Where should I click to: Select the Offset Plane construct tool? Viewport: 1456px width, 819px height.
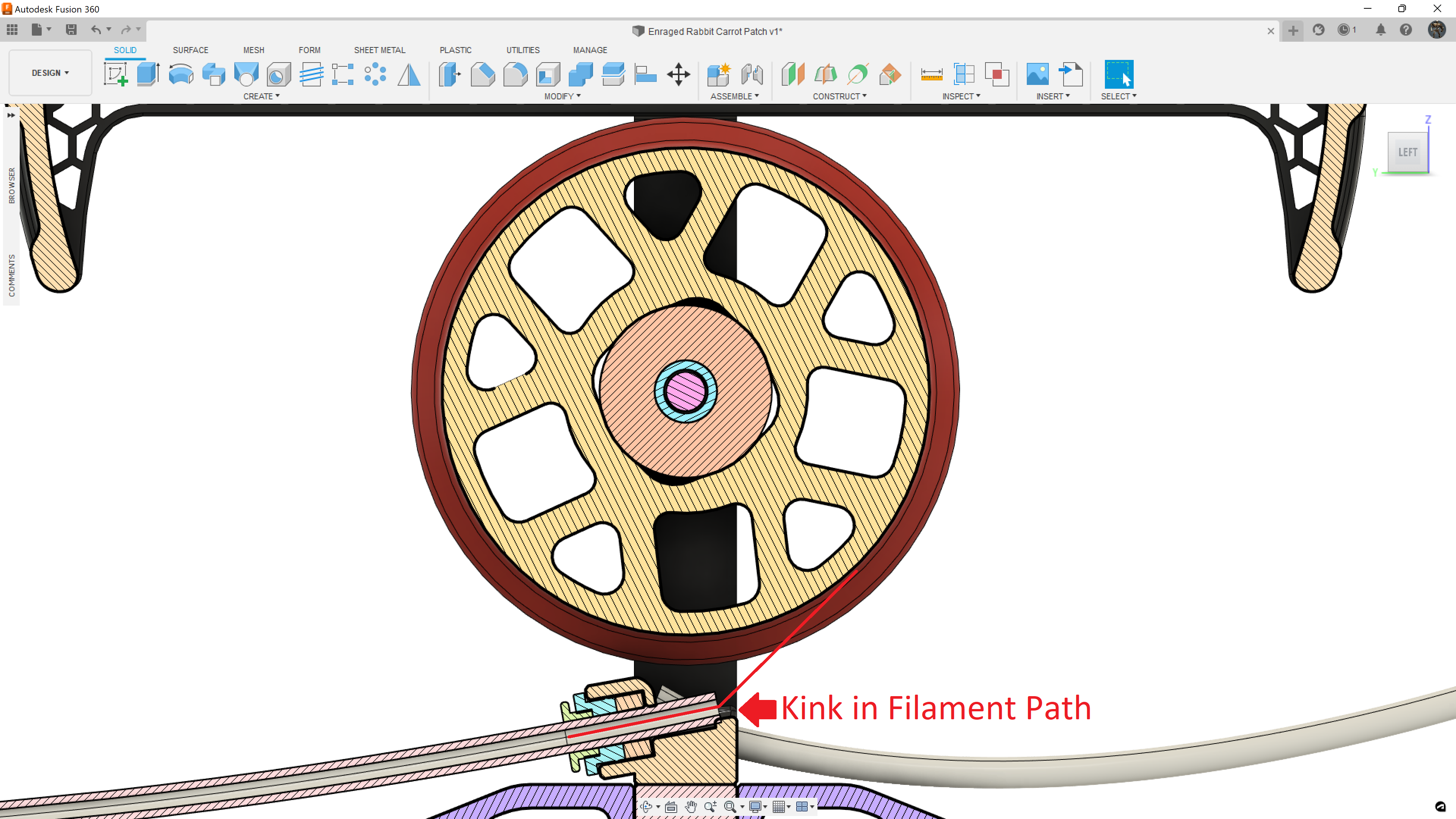click(793, 74)
